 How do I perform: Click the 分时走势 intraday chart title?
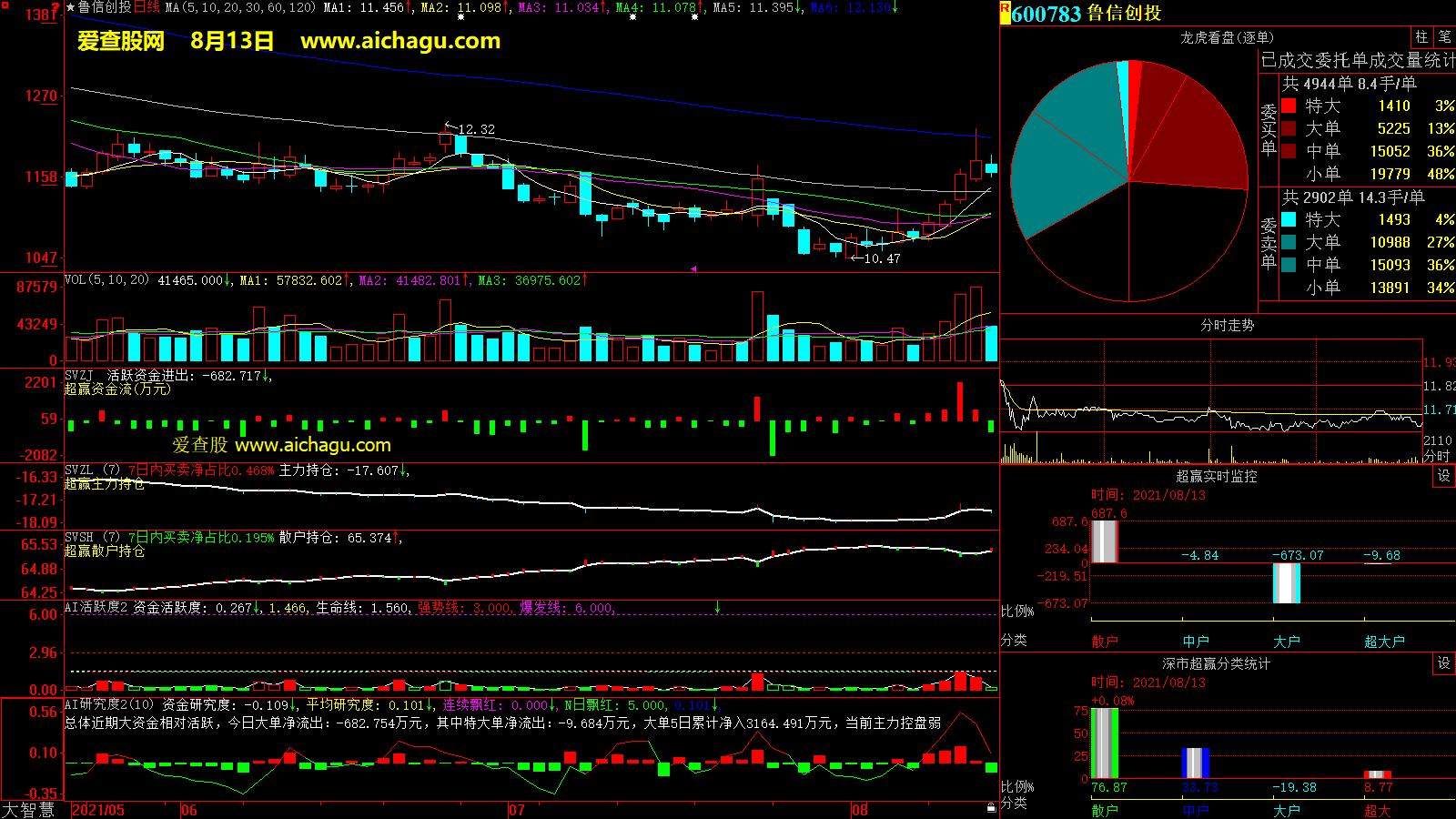click(x=1227, y=325)
